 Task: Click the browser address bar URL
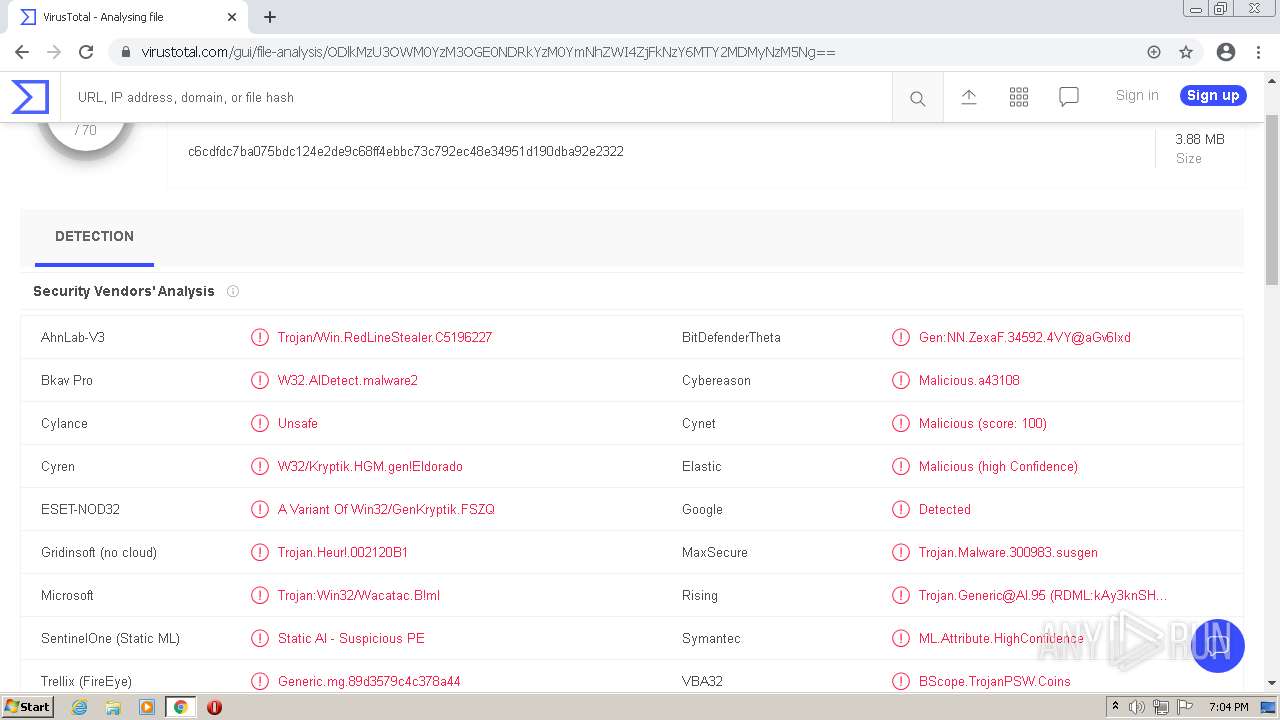coord(488,52)
